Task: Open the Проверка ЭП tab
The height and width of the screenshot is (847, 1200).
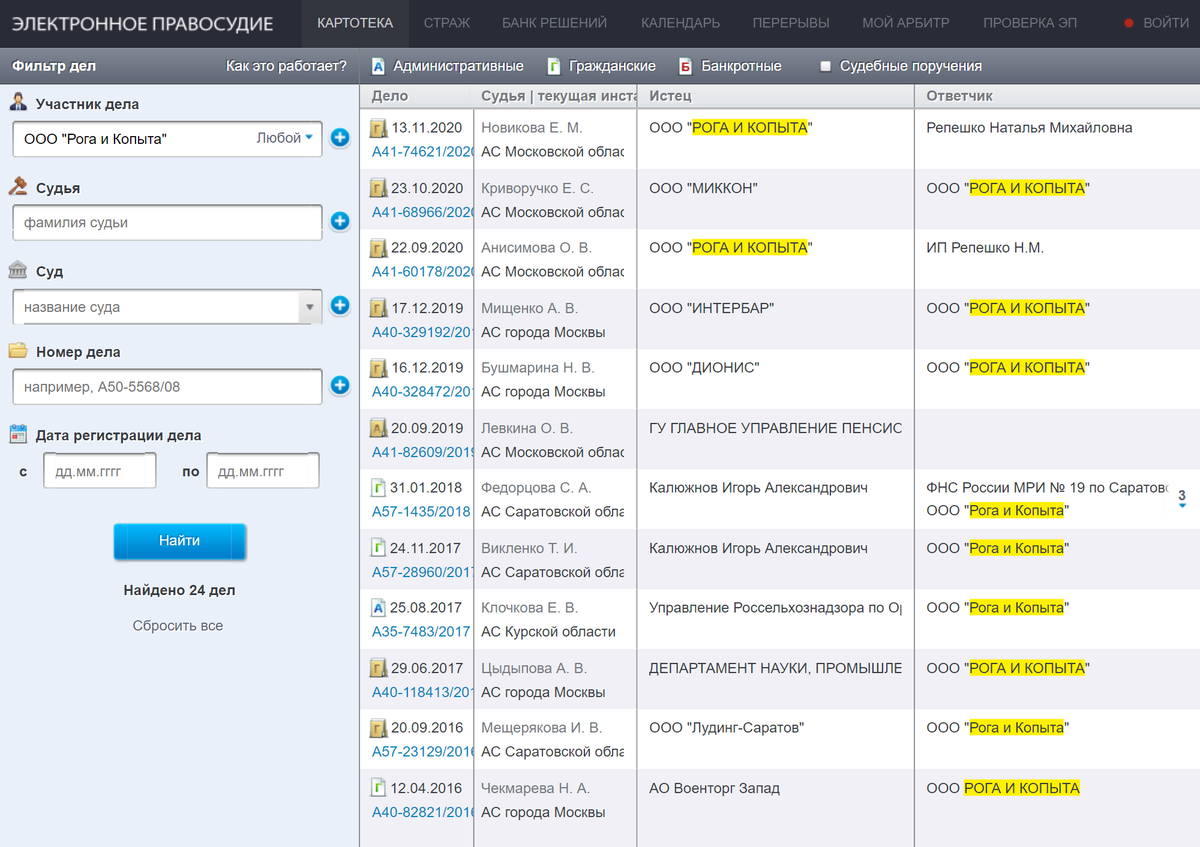Action: coord(1030,23)
